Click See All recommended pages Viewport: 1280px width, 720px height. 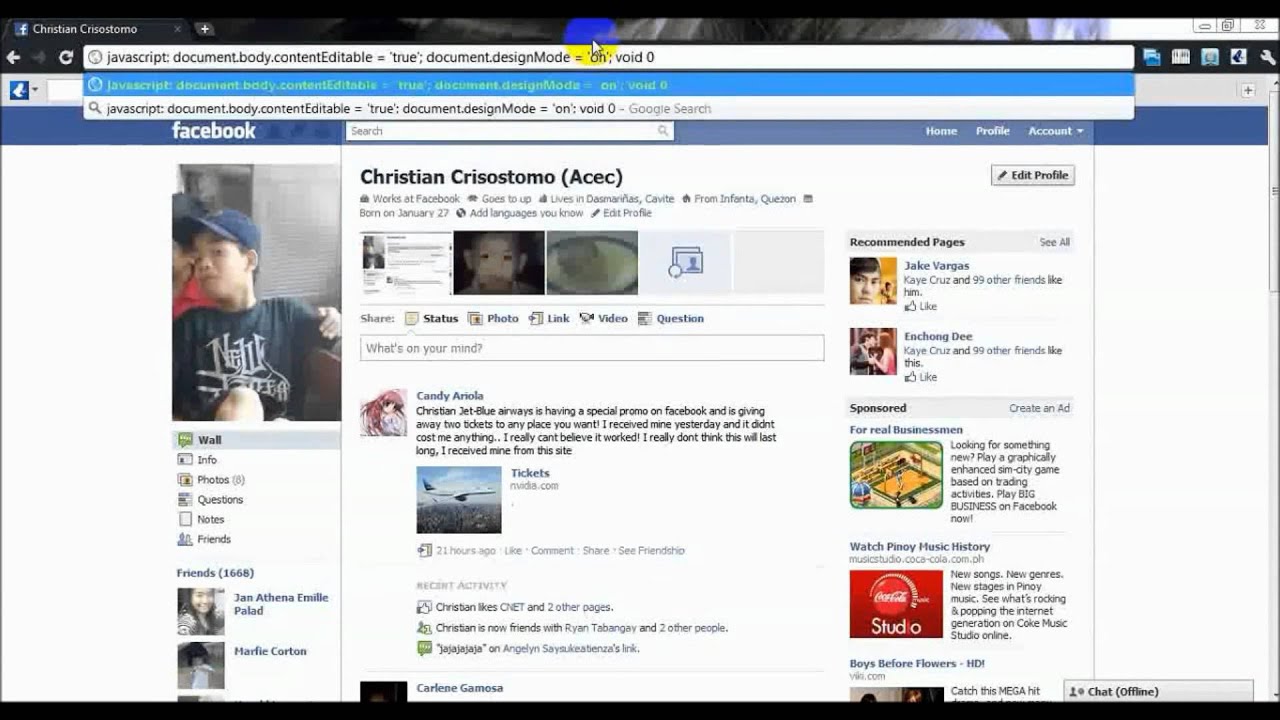1054,242
